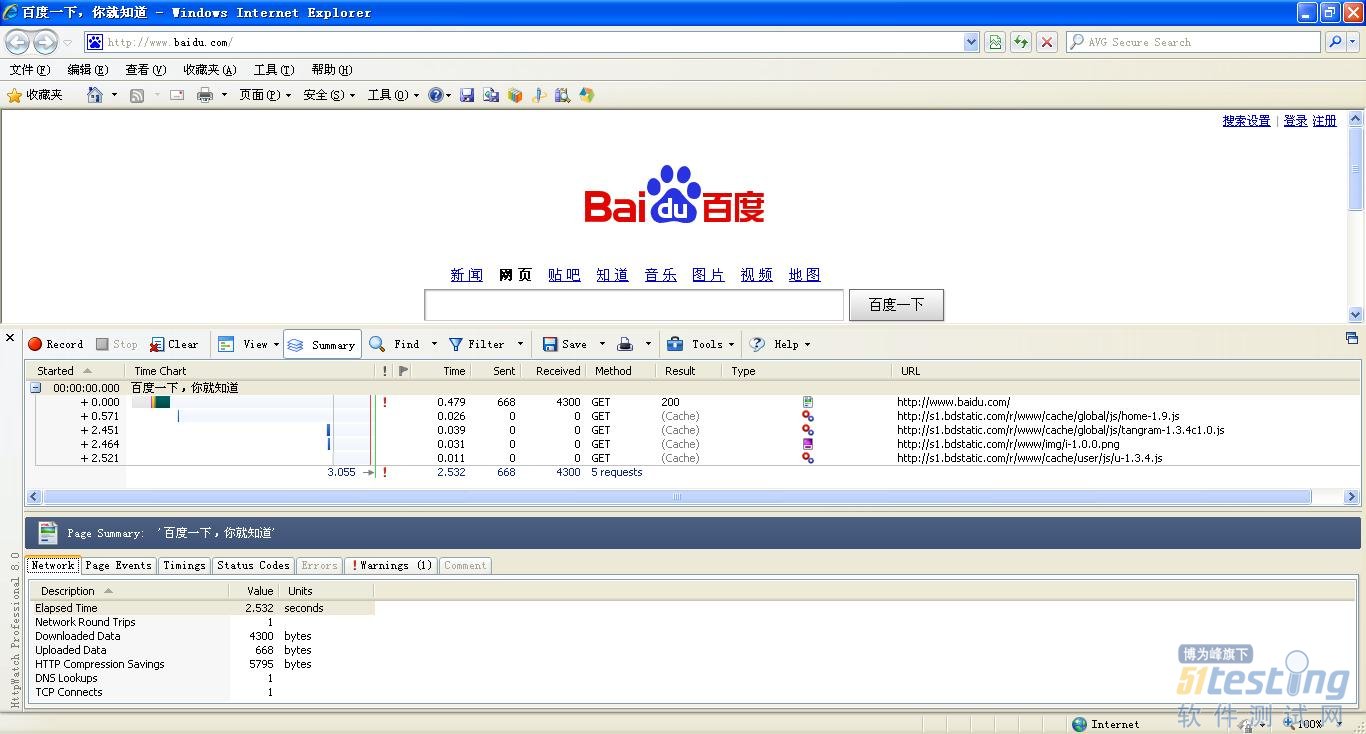Click the IE Forward arrow button
The width and height of the screenshot is (1366, 734).
(x=45, y=42)
